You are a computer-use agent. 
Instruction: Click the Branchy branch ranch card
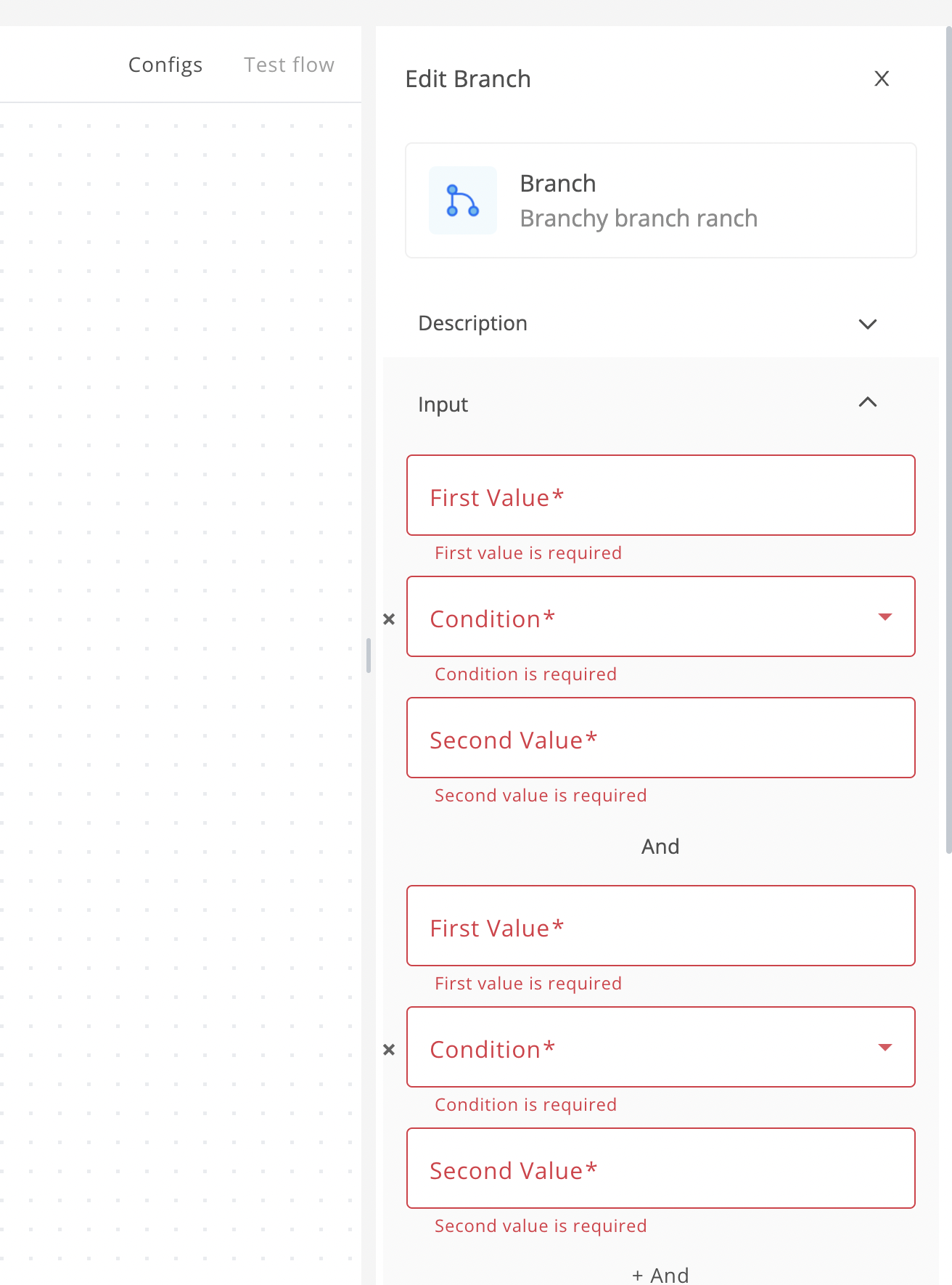(x=660, y=200)
